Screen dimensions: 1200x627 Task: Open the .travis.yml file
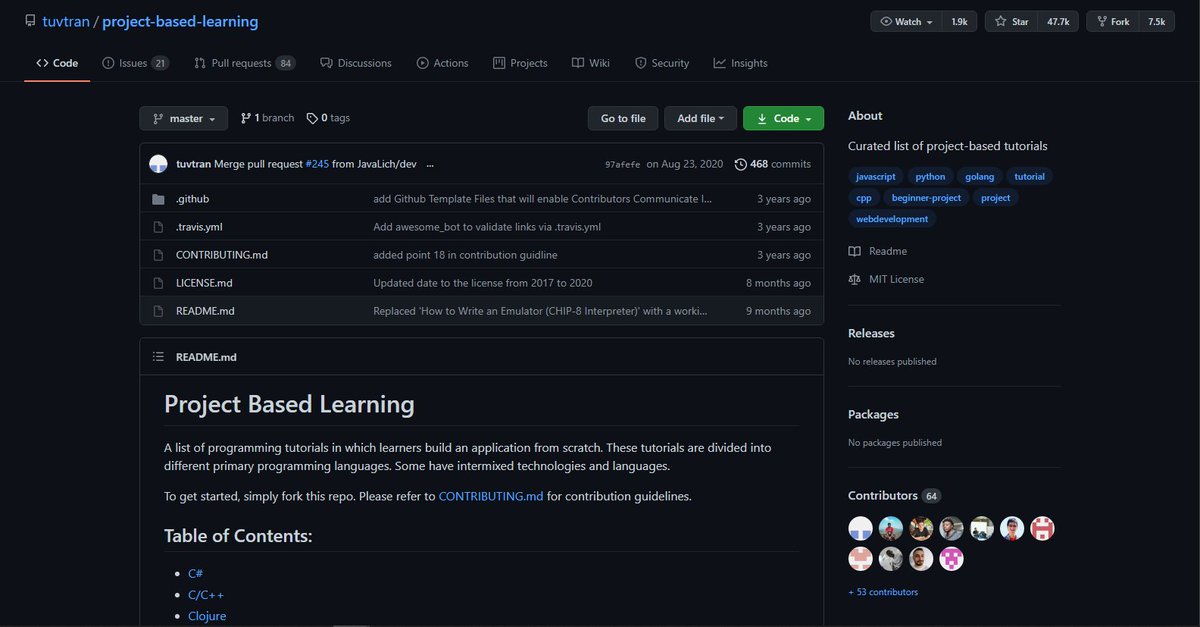[x=198, y=227]
